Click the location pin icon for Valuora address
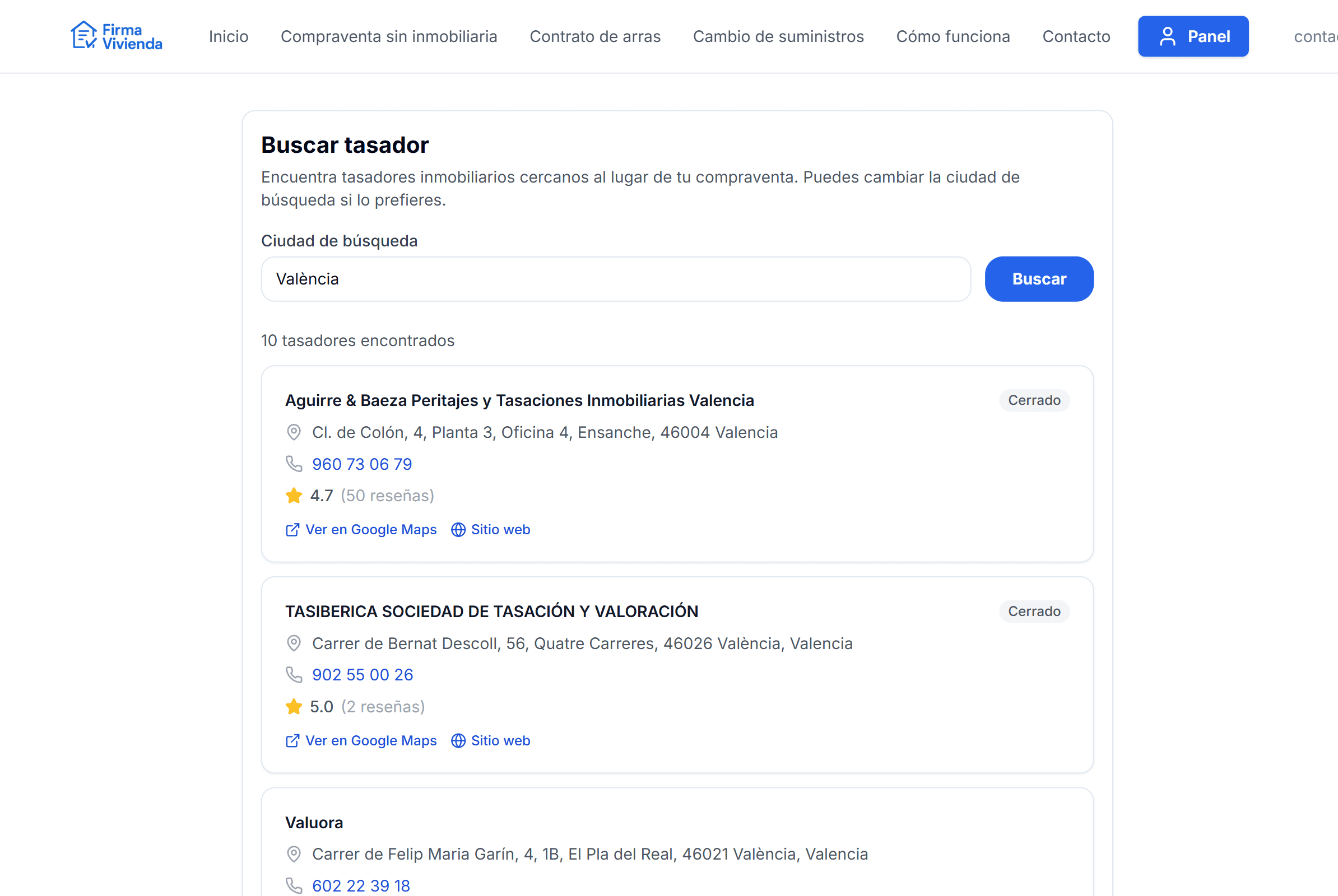 (294, 855)
